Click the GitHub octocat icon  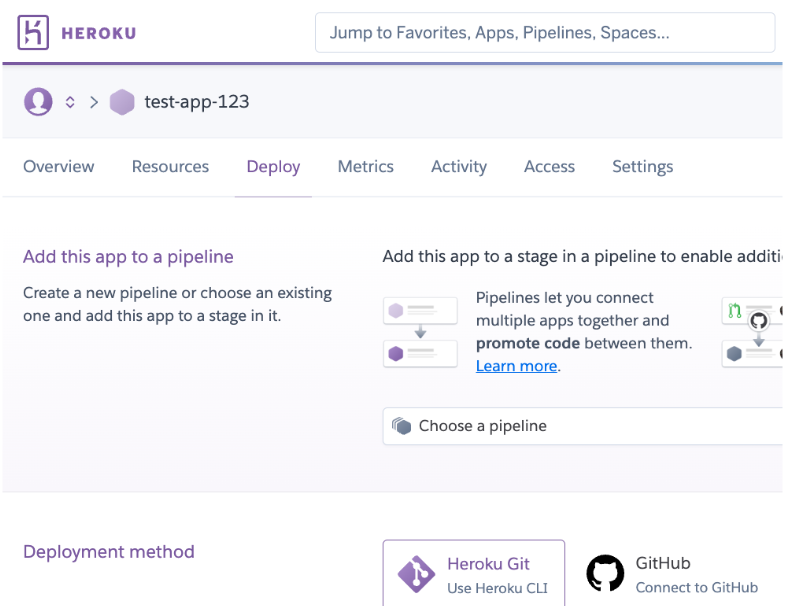click(605, 573)
